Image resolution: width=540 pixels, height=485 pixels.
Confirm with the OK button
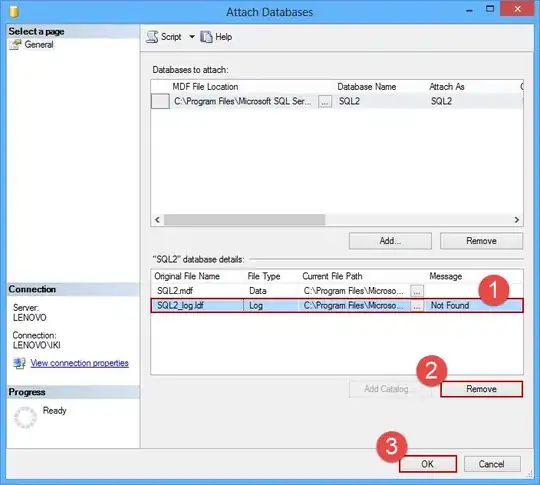click(428, 464)
